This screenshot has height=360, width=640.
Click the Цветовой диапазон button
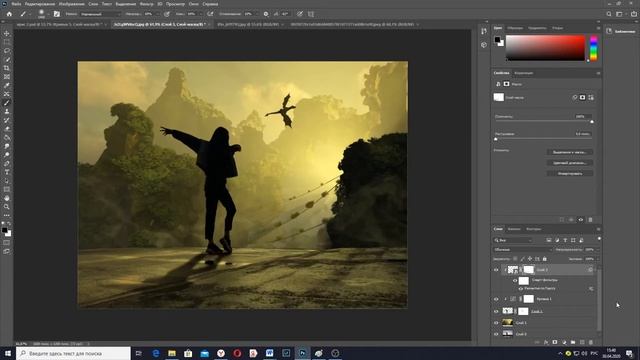point(569,163)
